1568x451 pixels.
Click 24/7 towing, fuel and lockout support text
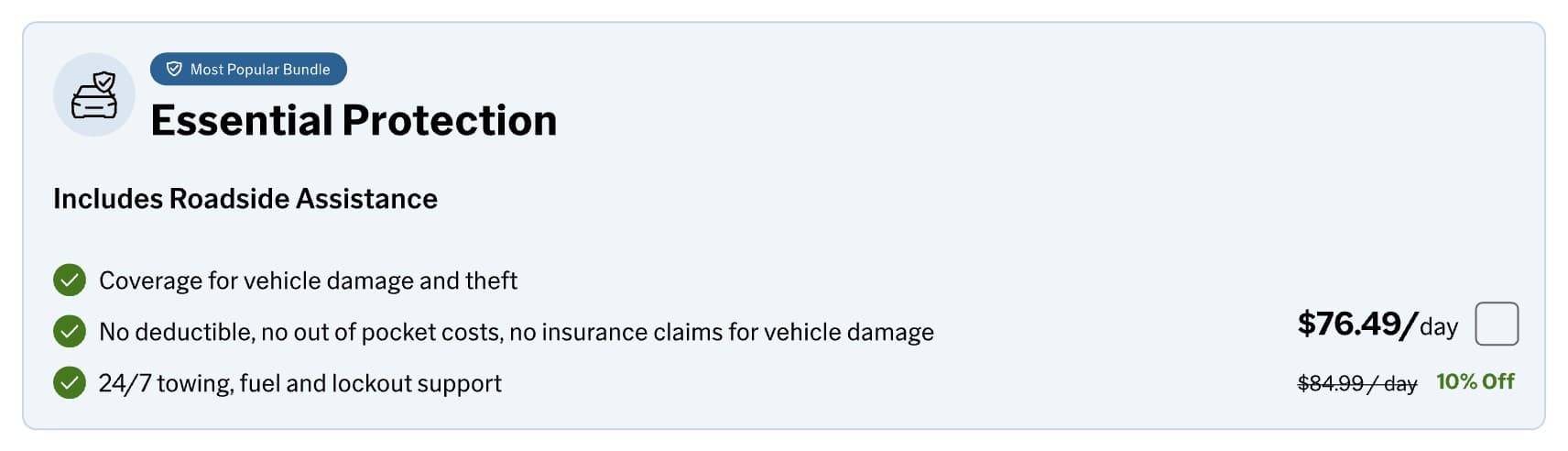click(300, 383)
